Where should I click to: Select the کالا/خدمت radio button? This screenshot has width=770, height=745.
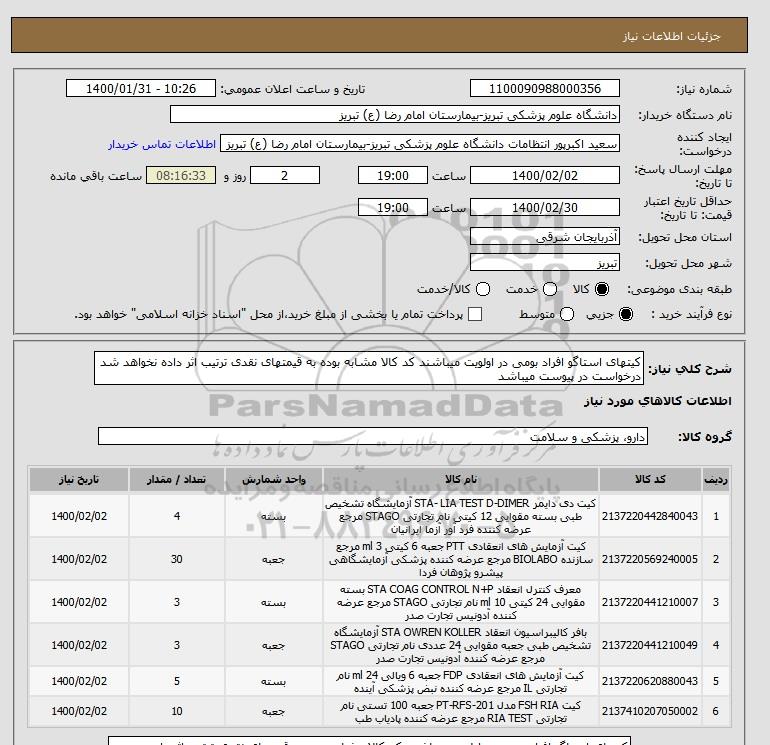[x=483, y=289]
